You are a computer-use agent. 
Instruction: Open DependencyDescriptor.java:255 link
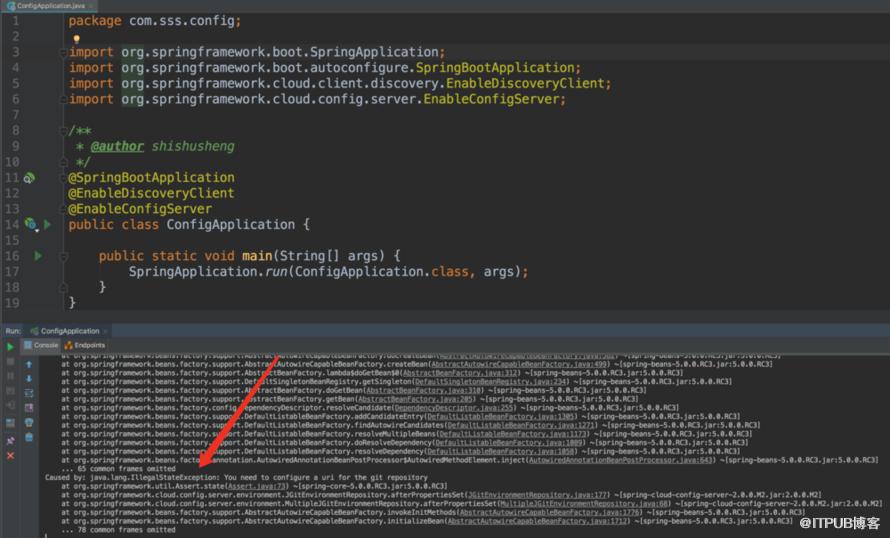click(x=454, y=408)
